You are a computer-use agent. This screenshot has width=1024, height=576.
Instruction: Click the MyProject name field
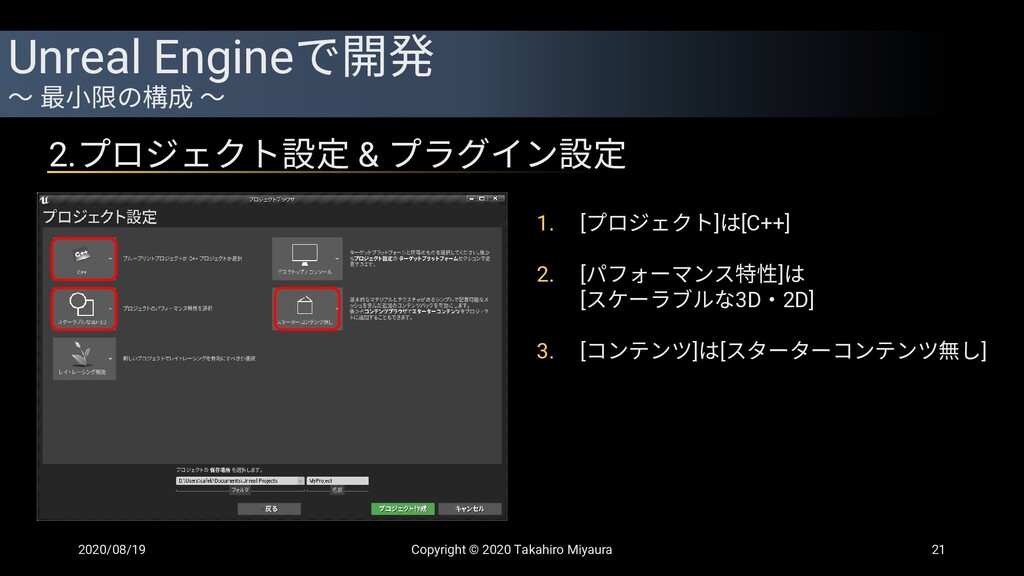(x=338, y=481)
